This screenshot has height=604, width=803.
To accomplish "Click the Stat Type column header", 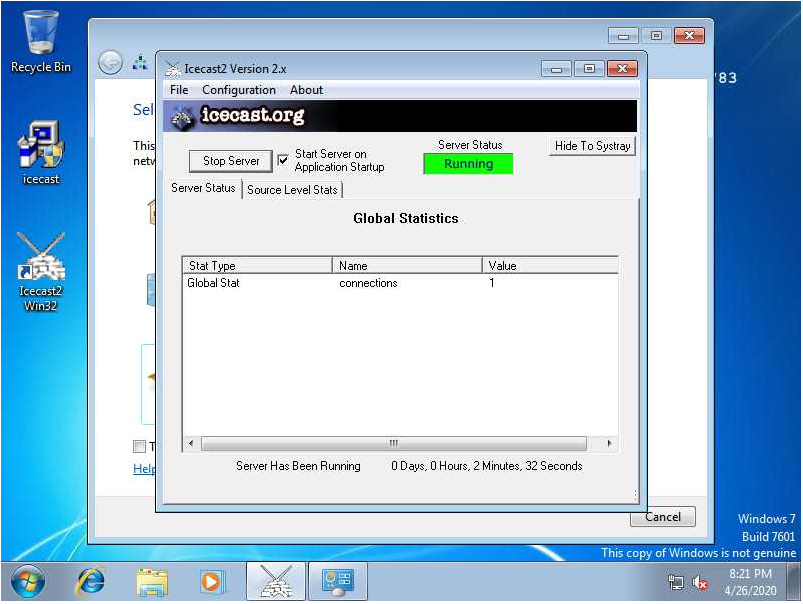I will [256, 266].
